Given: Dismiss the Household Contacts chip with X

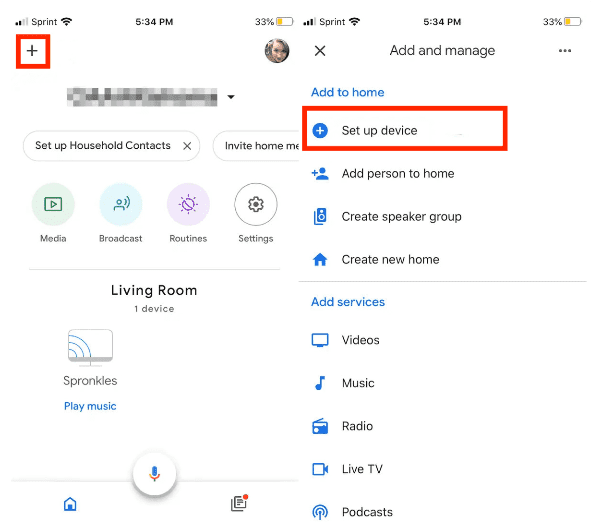Looking at the screenshot, I should pyautogui.click(x=187, y=146).
